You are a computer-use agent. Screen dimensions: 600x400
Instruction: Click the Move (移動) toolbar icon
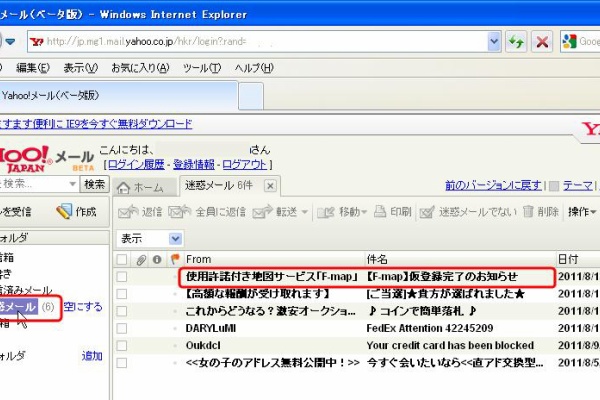click(x=326, y=212)
